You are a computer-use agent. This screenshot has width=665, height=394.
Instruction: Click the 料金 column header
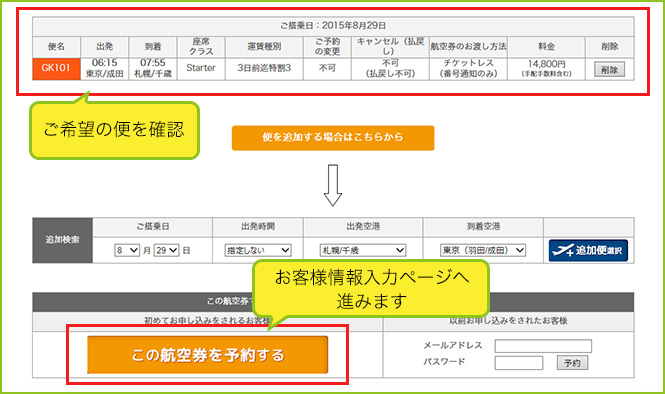(546, 47)
